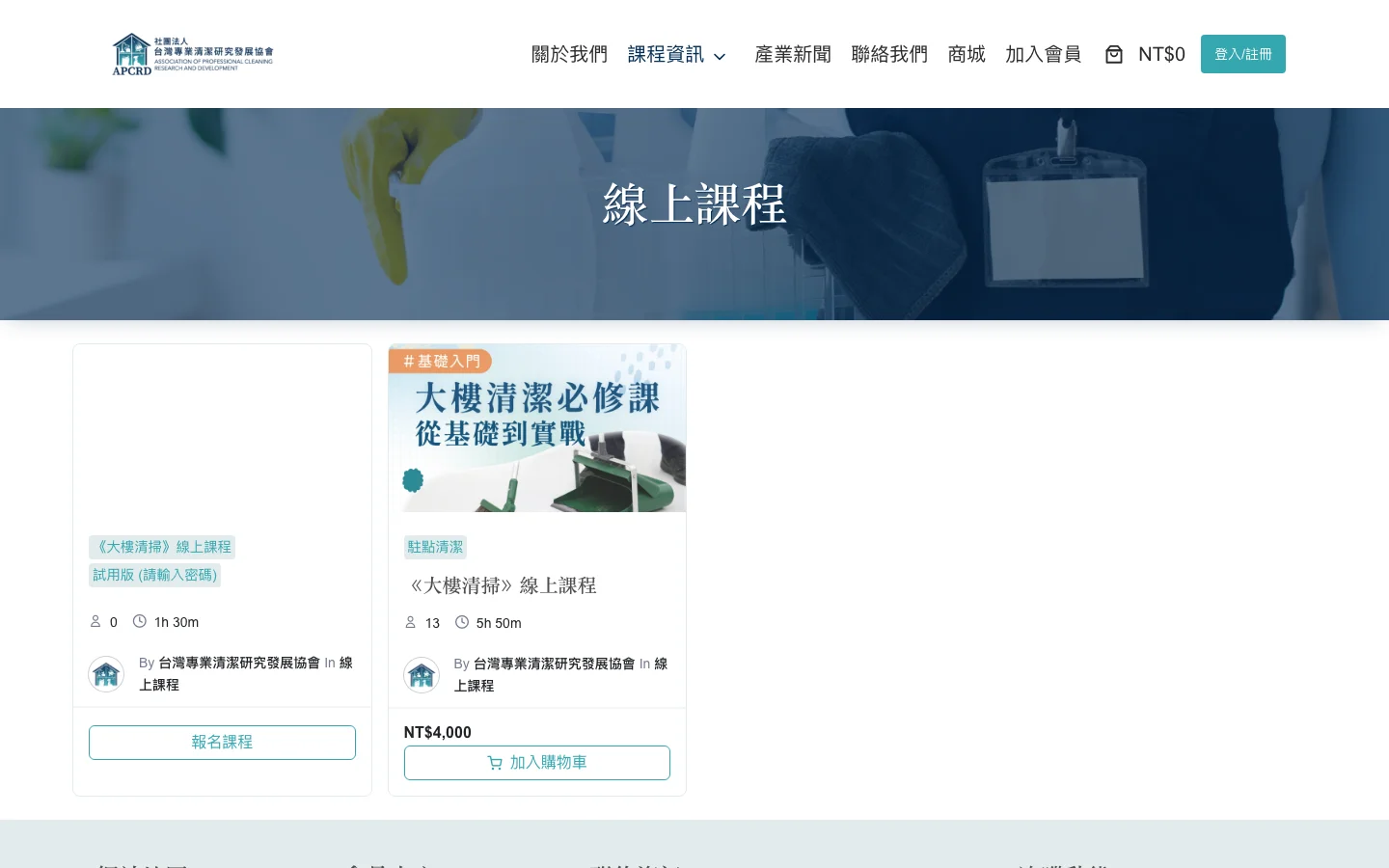Click the 加入購物車 button
Image resolution: width=1389 pixels, height=868 pixels.
537,762
